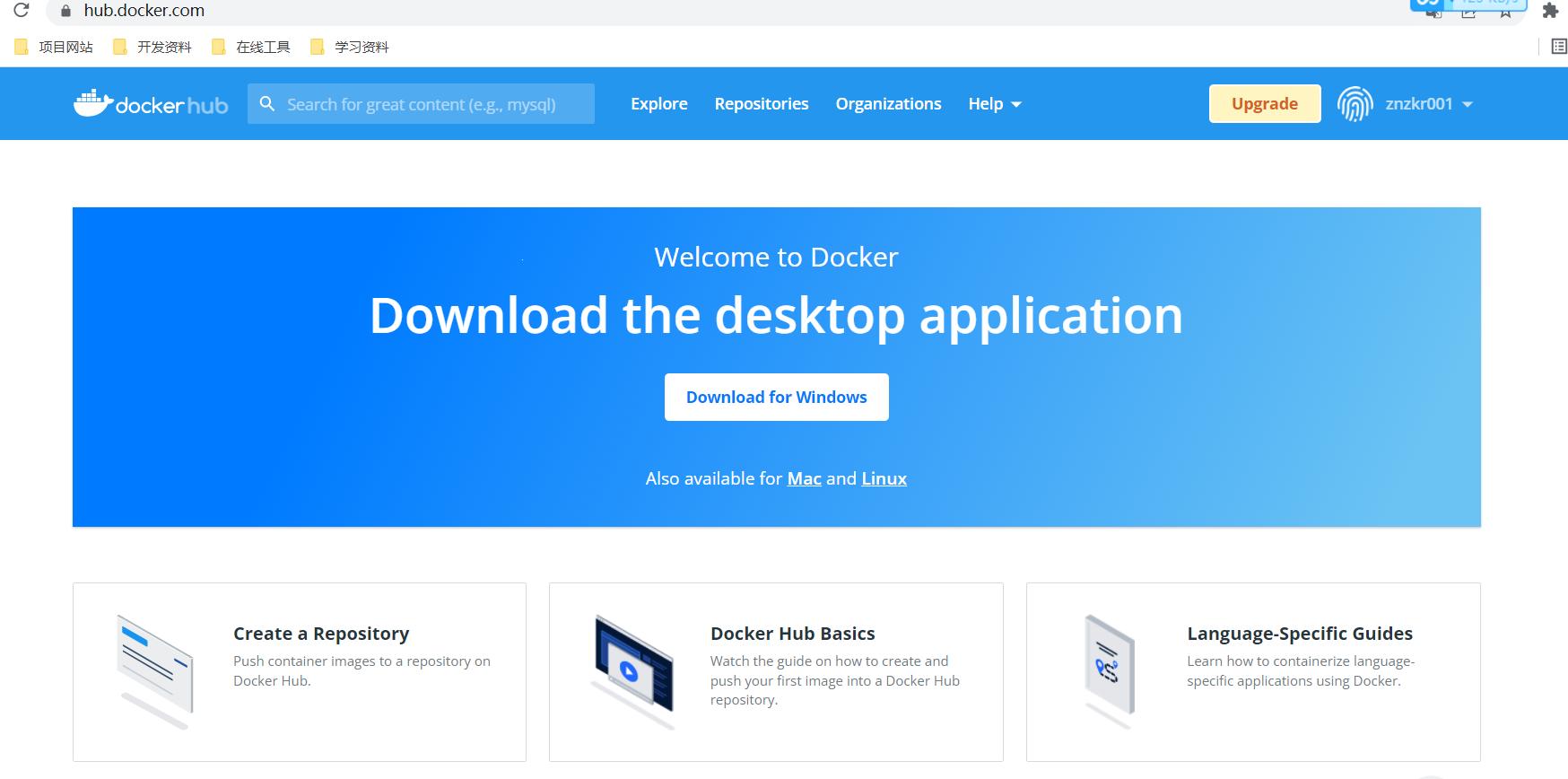Viewport: 1568px width, 779px height.
Task: Expand znzkr001 account dropdown arrow
Action: [x=1468, y=105]
